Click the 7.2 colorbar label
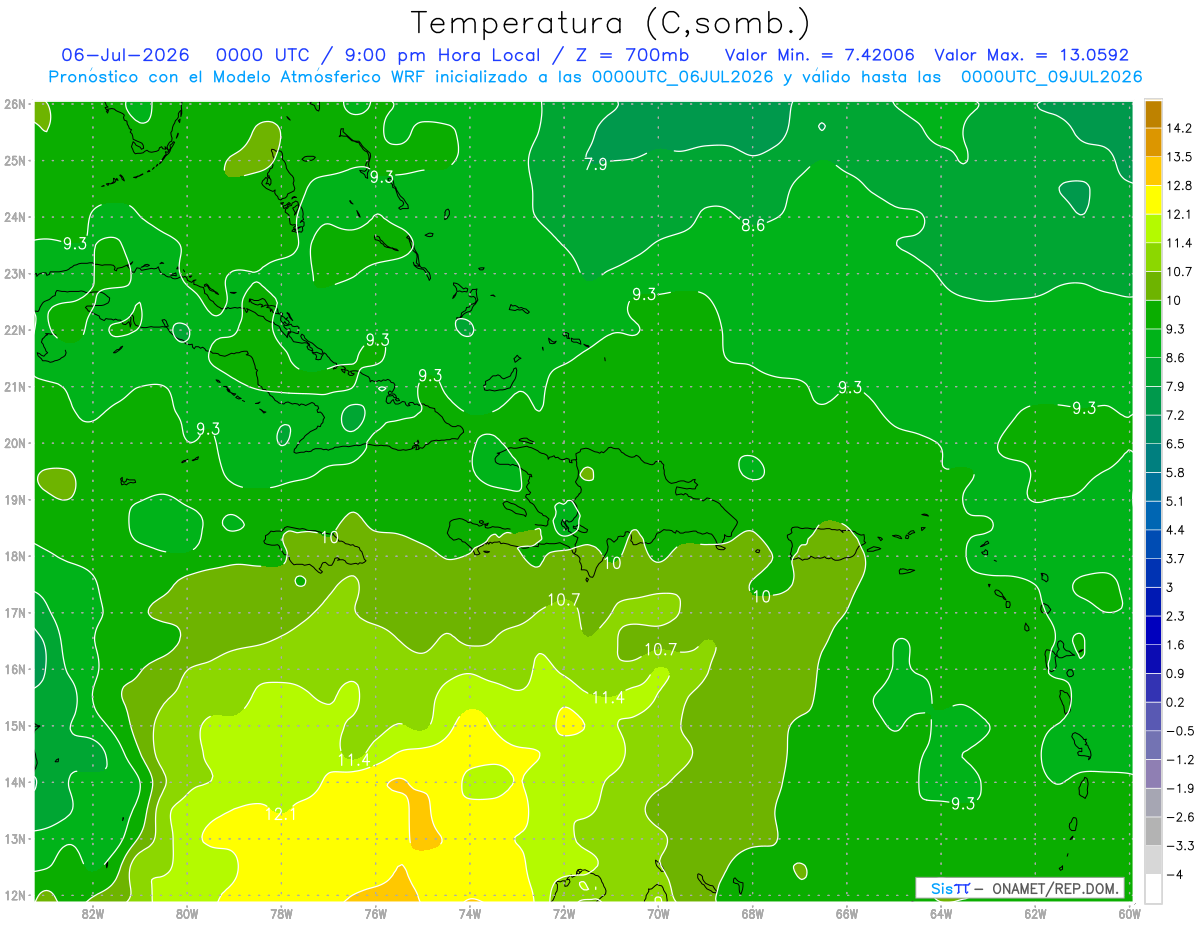 (x=1175, y=414)
